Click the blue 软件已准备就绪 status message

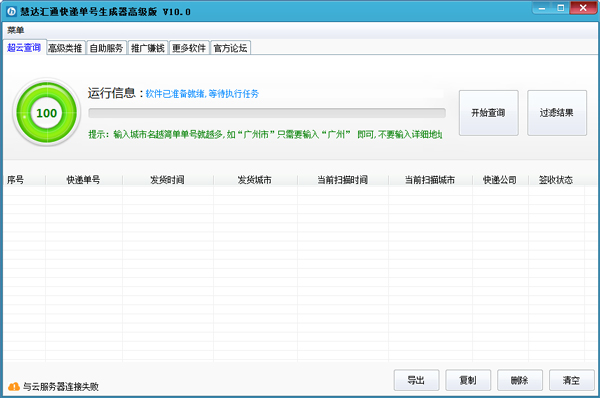point(202,94)
